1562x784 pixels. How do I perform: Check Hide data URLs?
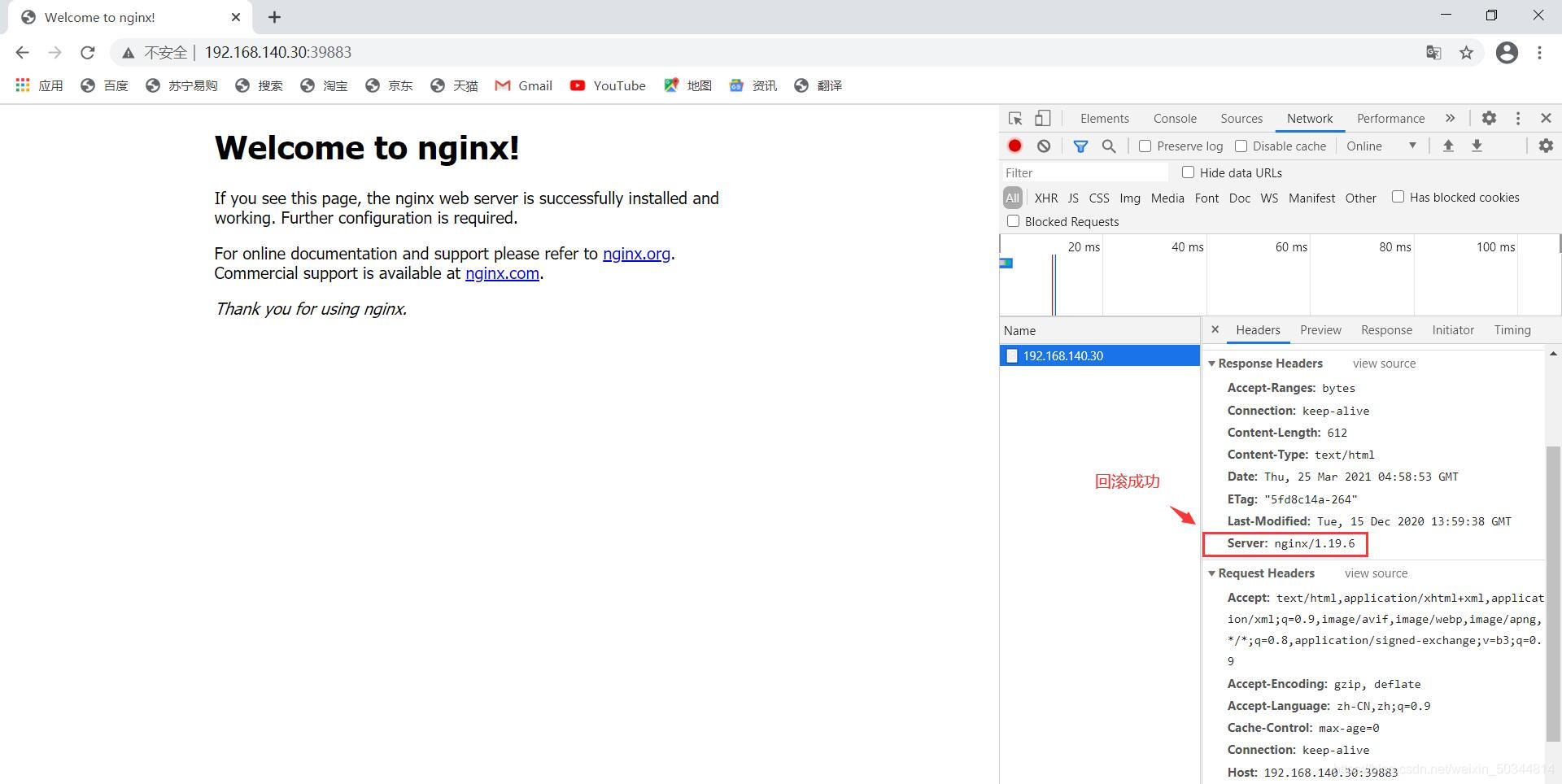pos(1188,172)
